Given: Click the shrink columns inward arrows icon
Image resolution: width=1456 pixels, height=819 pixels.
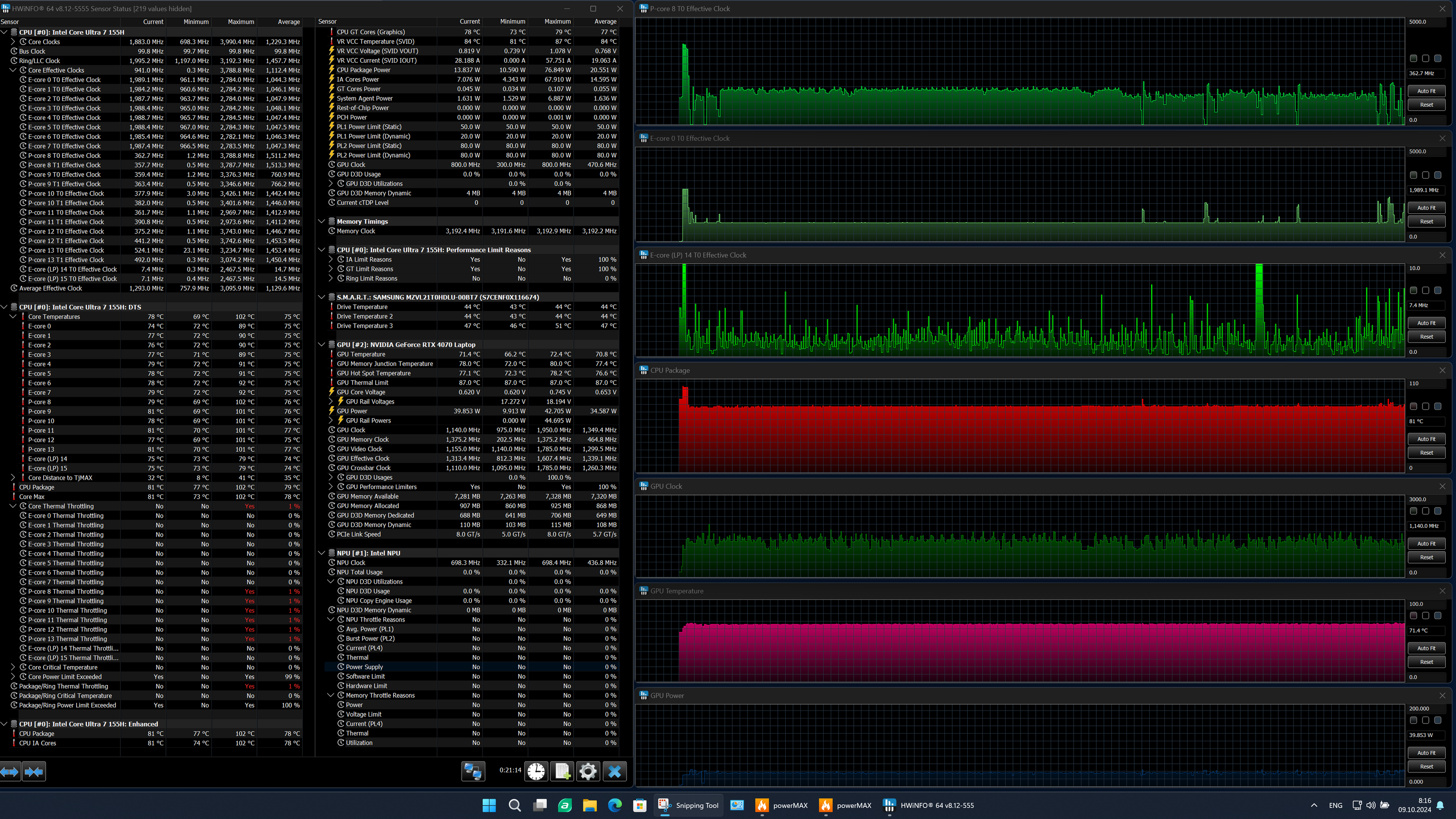Looking at the screenshot, I should pyautogui.click(x=34, y=771).
